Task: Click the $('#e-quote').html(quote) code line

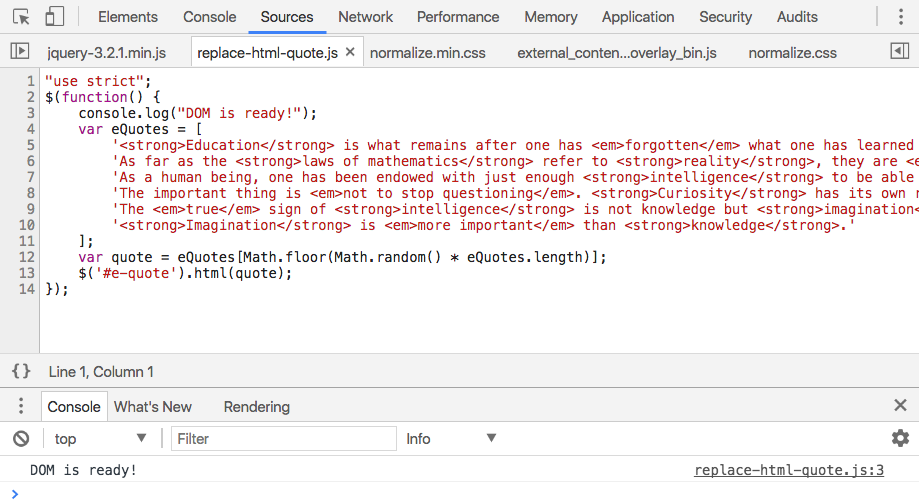Action: click(185, 273)
